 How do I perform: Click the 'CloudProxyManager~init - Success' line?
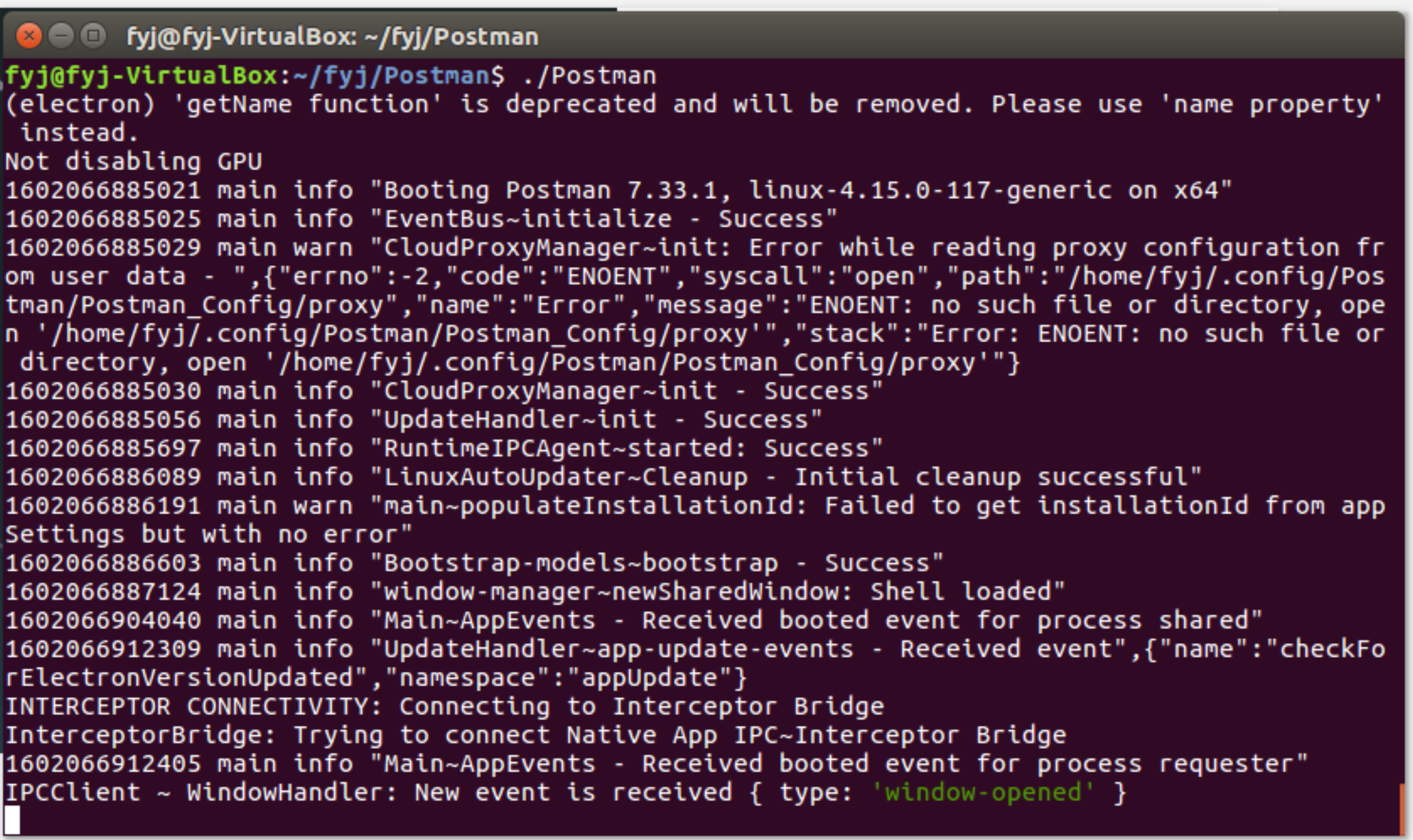tap(444, 391)
